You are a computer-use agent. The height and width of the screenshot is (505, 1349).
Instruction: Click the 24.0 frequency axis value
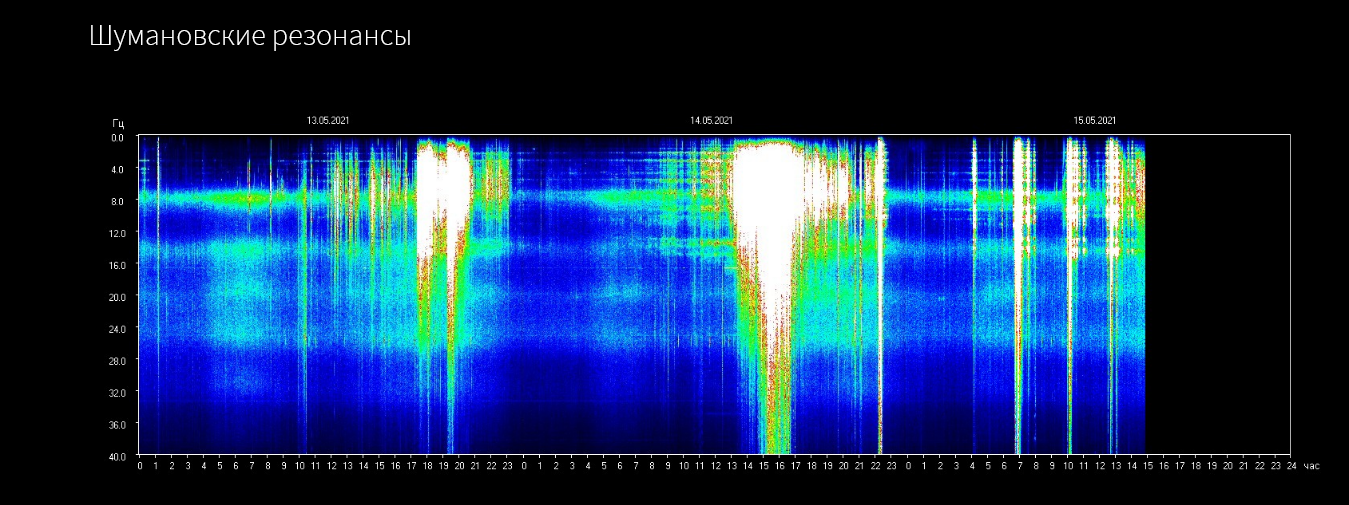117,328
